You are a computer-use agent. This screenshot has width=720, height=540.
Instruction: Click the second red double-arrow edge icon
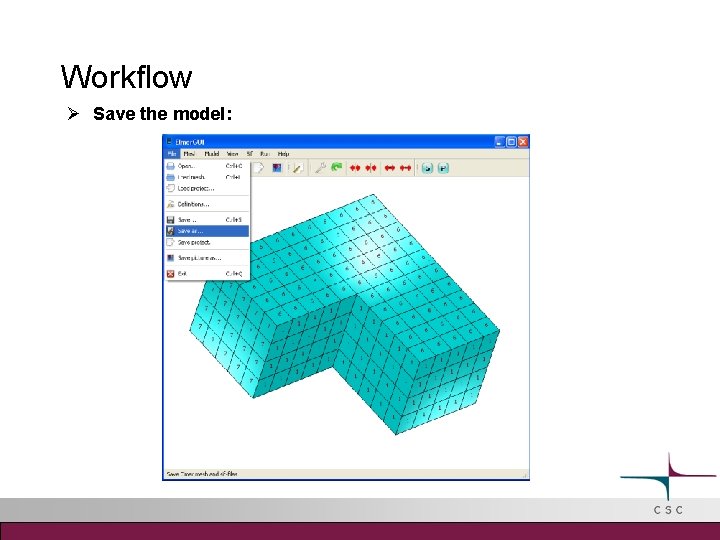point(405,168)
